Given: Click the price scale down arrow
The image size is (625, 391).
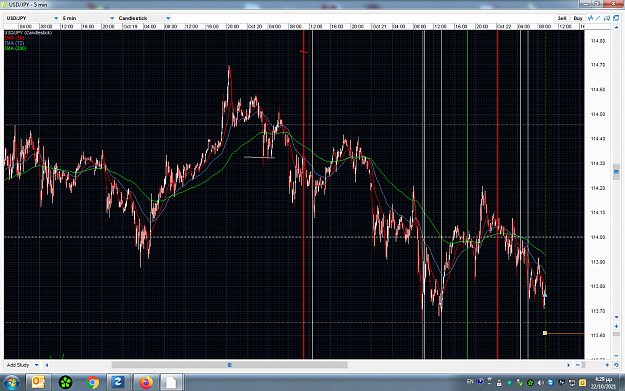Looking at the screenshot, I should click(x=616, y=317).
